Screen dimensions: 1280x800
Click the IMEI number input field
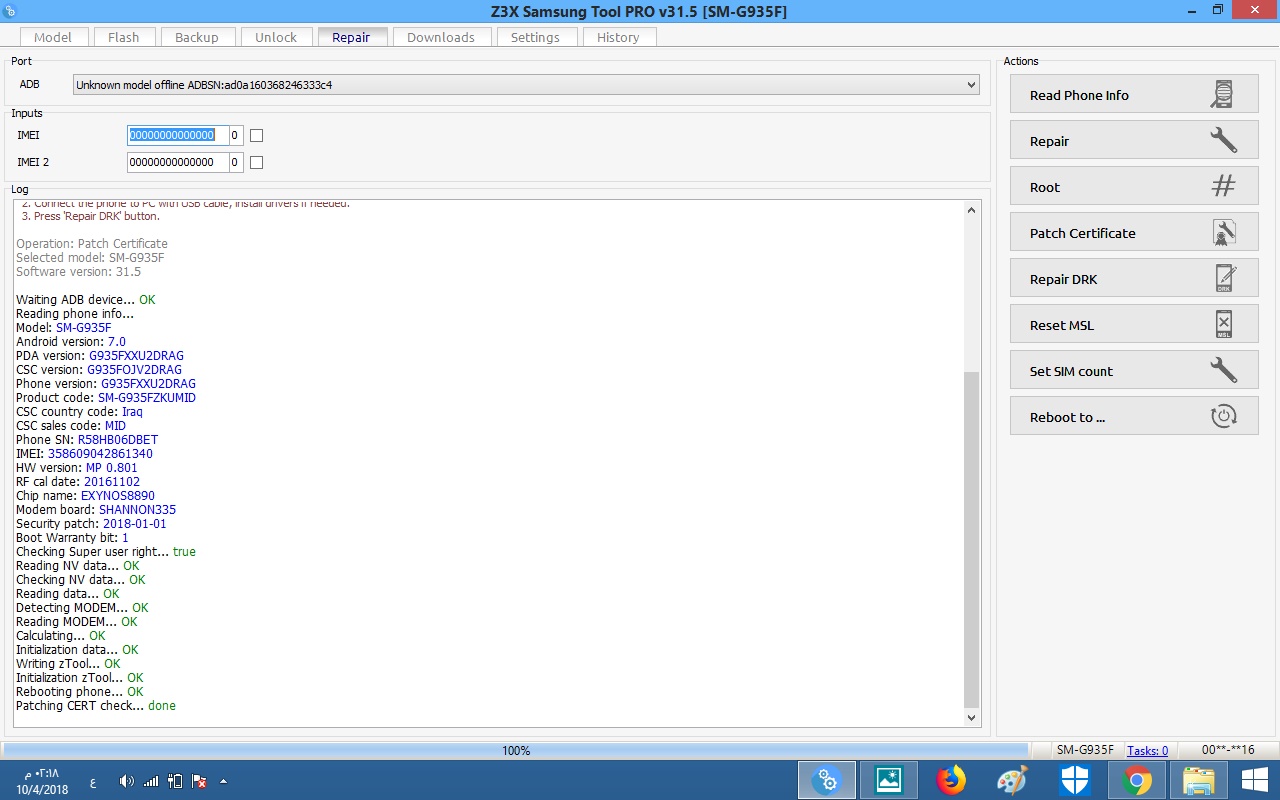pyautogui.click(x=177, y=135)
